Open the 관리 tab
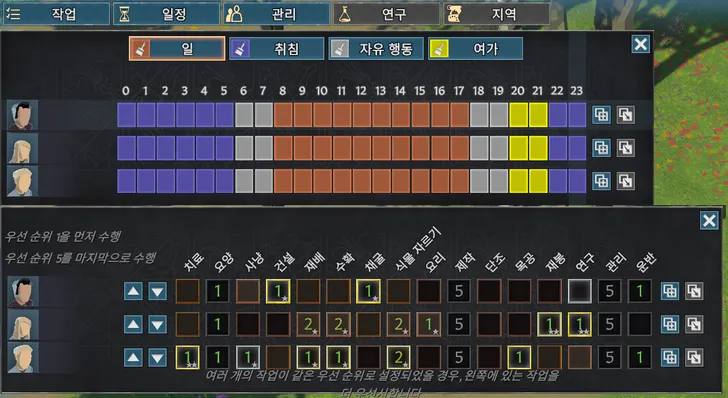Viewport: 728px width, 398px height. coord(276,14)
